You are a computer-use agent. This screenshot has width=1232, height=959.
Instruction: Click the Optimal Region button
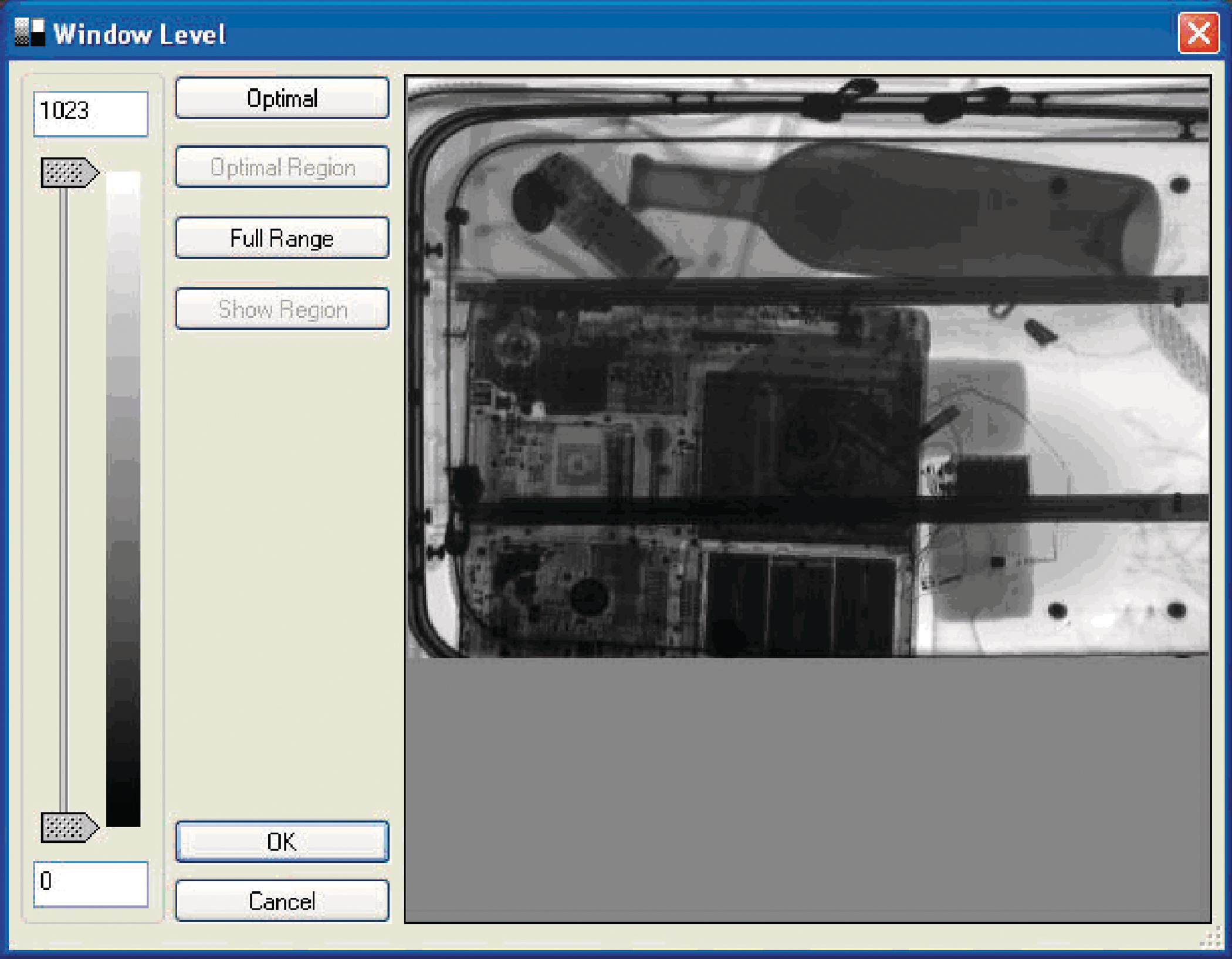282,168
